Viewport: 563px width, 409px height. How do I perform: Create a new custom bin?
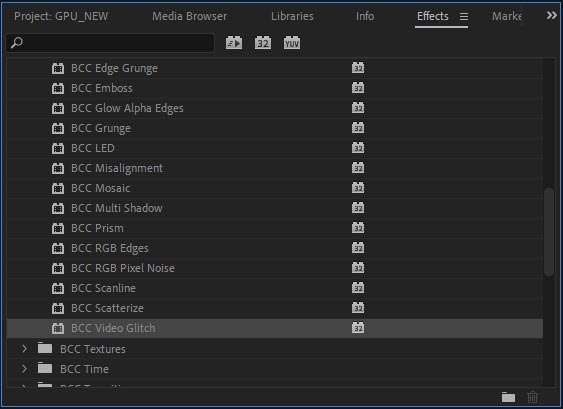(x=508, y=397)
